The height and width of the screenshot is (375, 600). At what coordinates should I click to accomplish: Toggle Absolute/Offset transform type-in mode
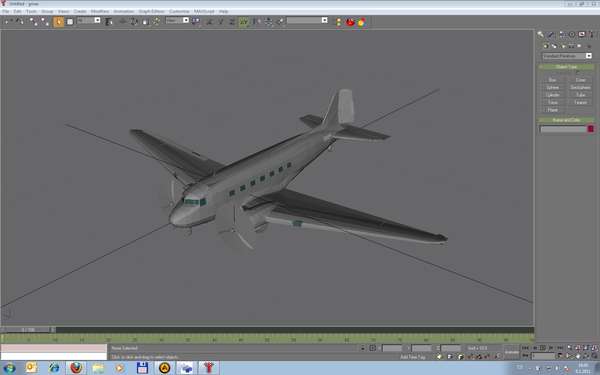click(x=373, y=348)
